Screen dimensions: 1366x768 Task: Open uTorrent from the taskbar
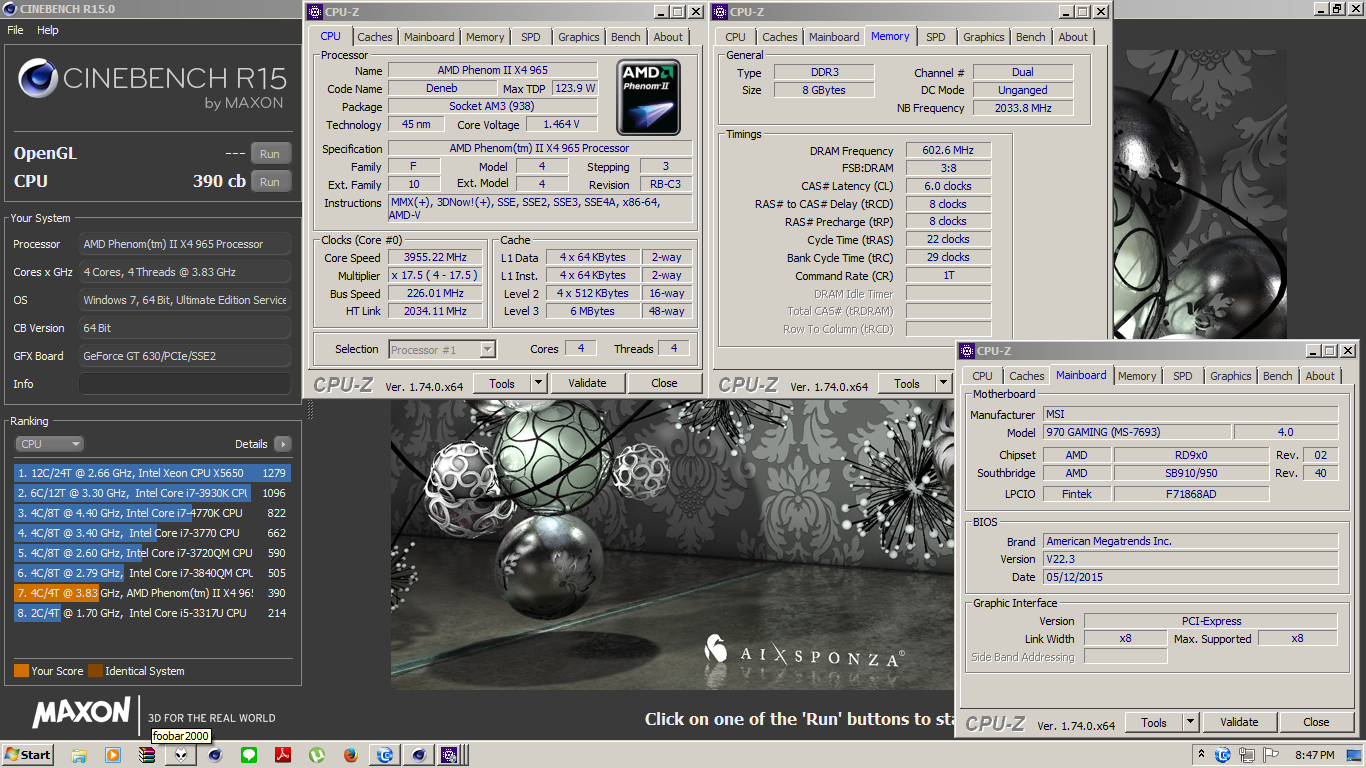click(x=317, y=755)
